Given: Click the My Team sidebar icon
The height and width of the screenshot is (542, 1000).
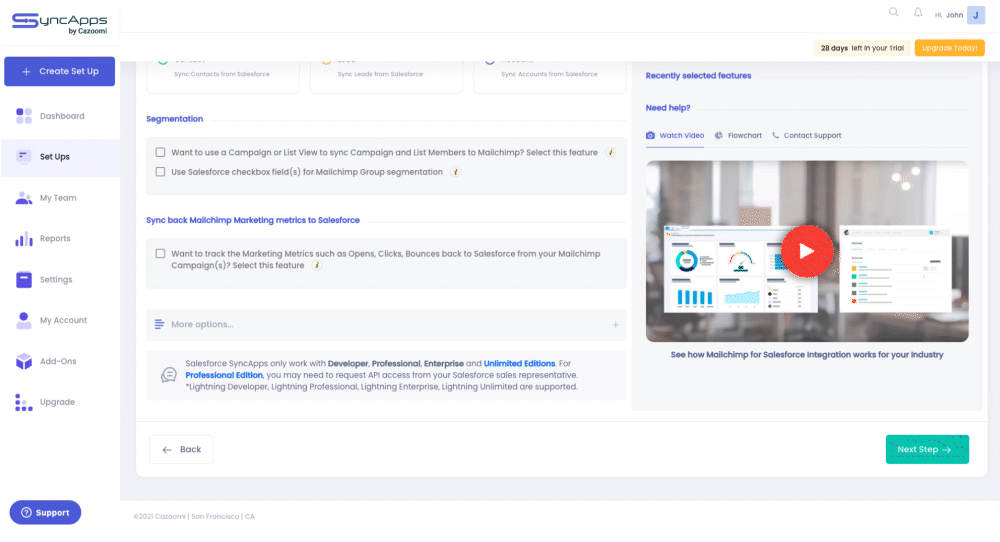Looking at the screenshot, I should [x=24, y=198].
